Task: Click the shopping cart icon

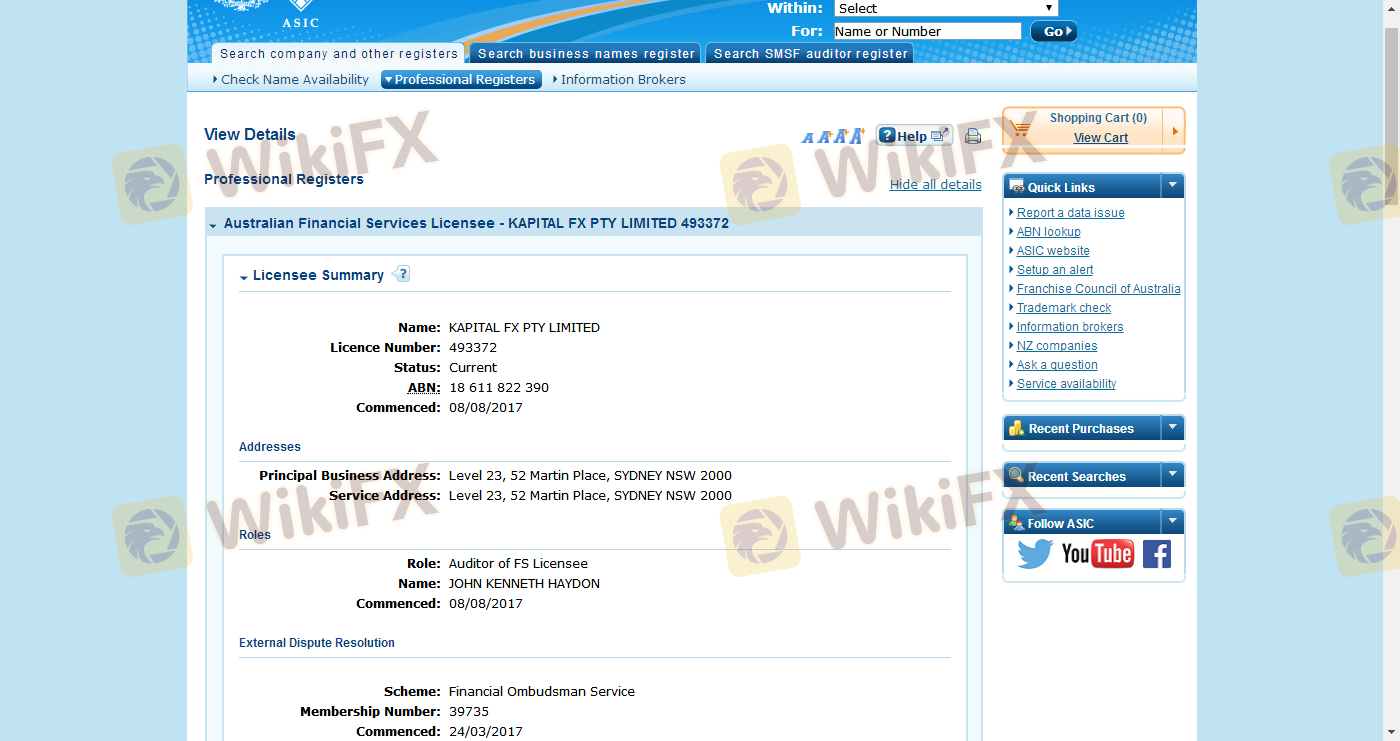Action: click(1020, 129)
